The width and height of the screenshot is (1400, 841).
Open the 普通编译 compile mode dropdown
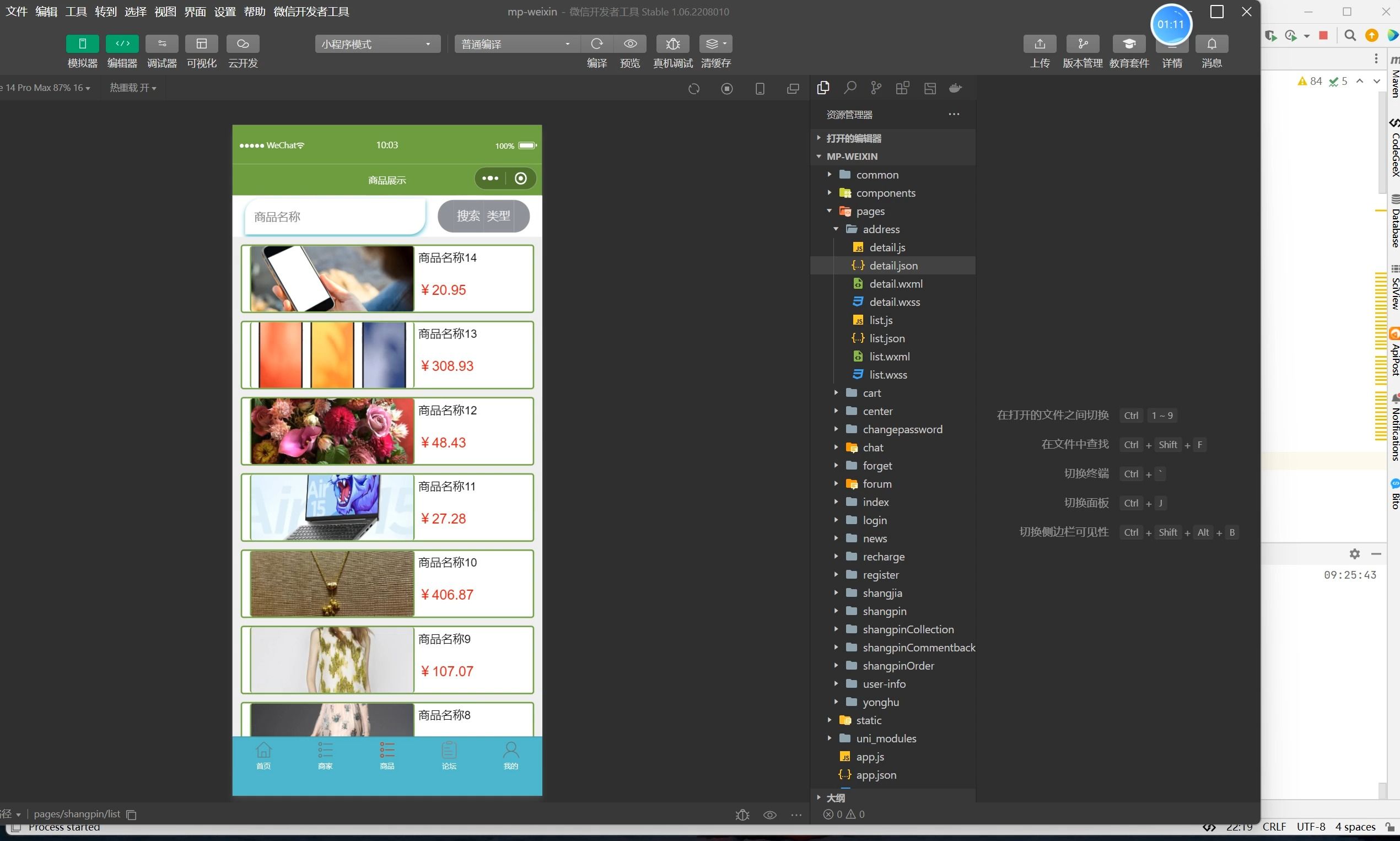click(x=516, y=44)
